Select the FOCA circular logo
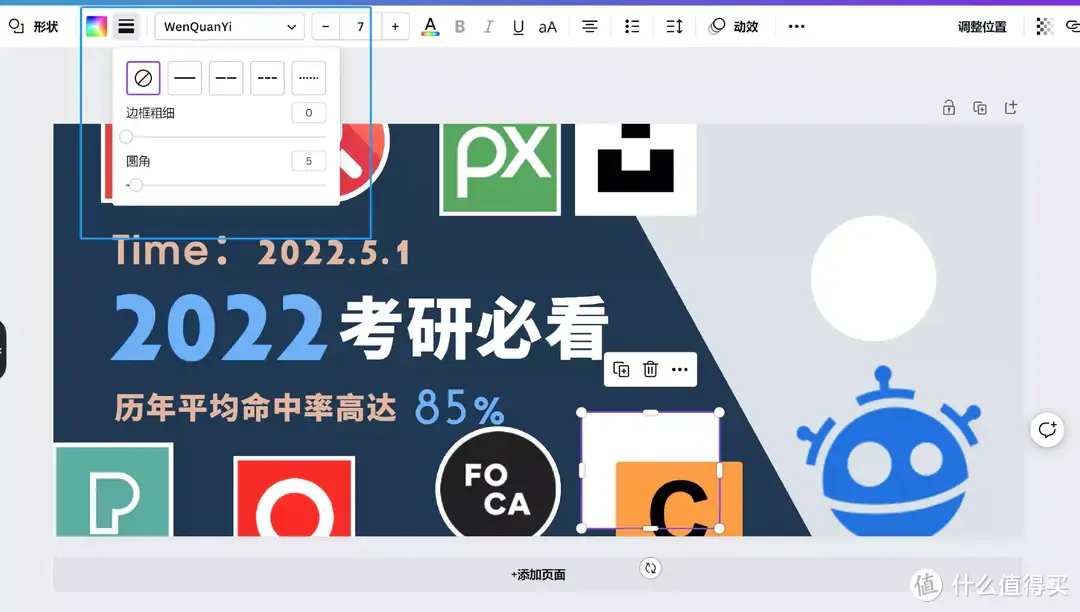The height and width of the screenshot is (612, 1080). click(498, 483)
